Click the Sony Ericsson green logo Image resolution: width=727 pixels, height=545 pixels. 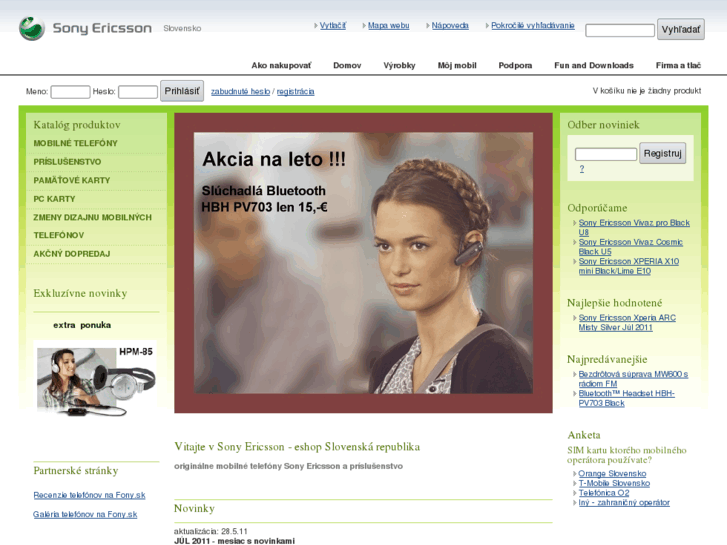coord(32,28)
